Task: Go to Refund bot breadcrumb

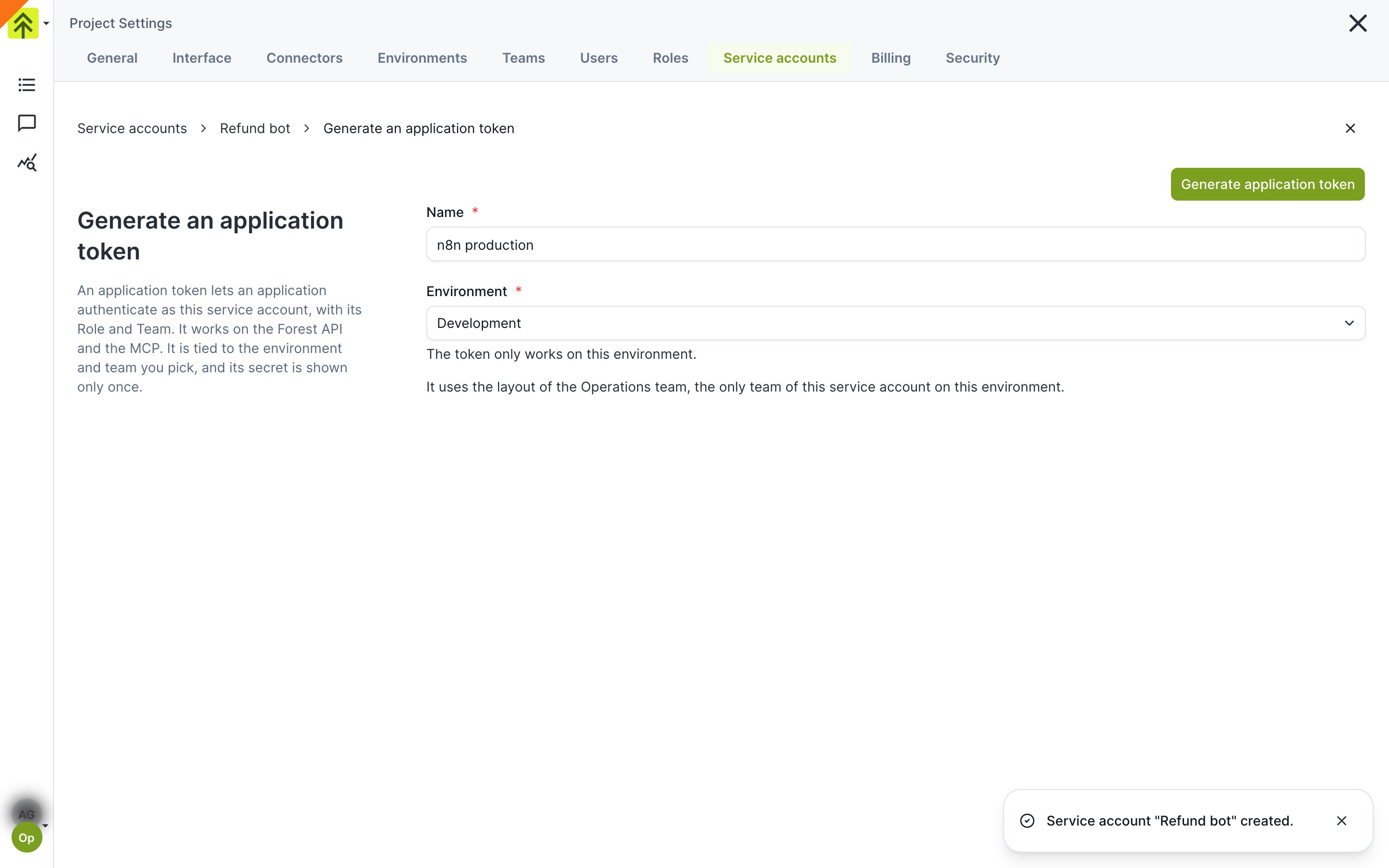Action: point(255,128)
